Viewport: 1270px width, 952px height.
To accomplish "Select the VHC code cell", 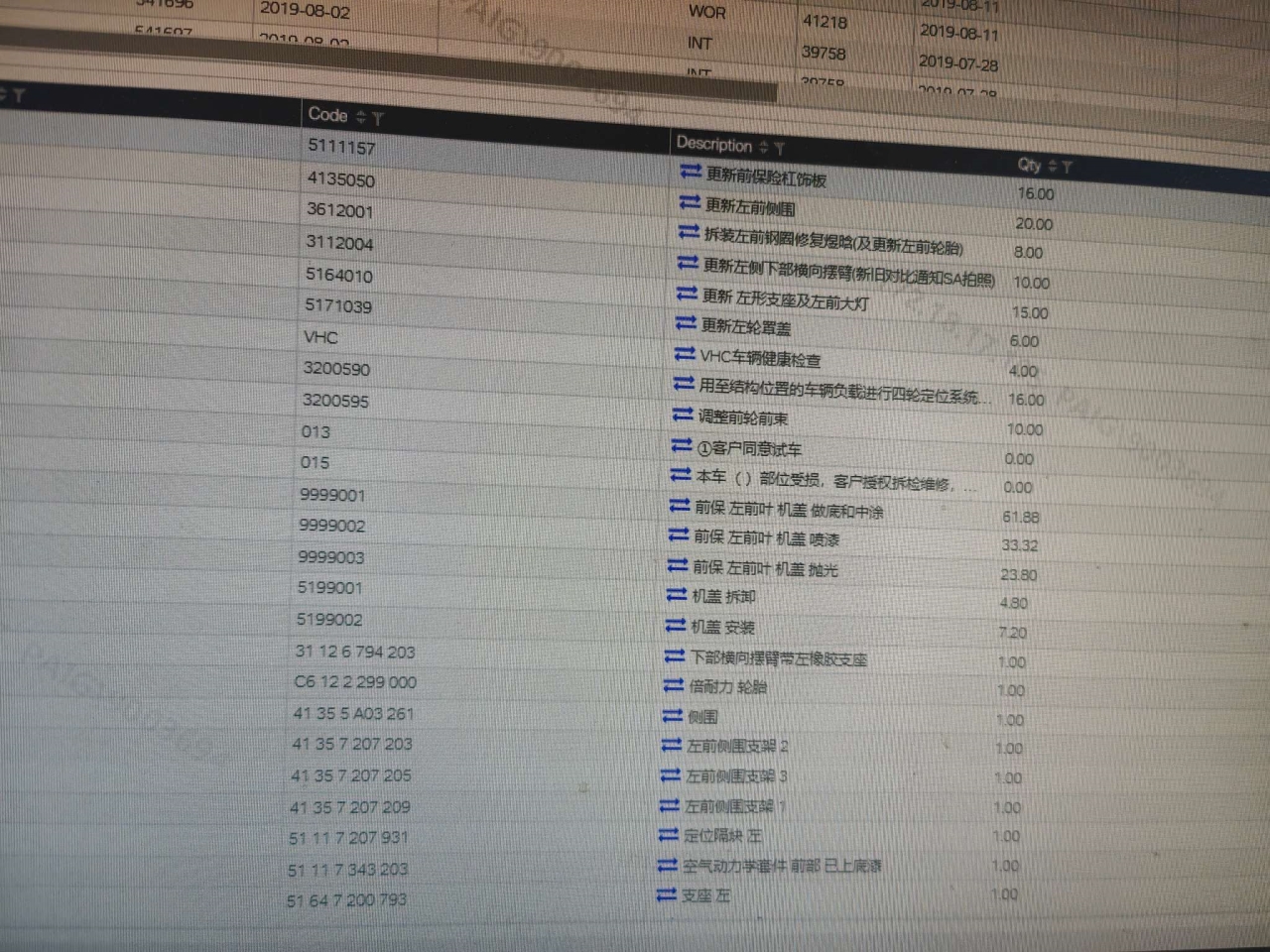I will coord(320,337).
